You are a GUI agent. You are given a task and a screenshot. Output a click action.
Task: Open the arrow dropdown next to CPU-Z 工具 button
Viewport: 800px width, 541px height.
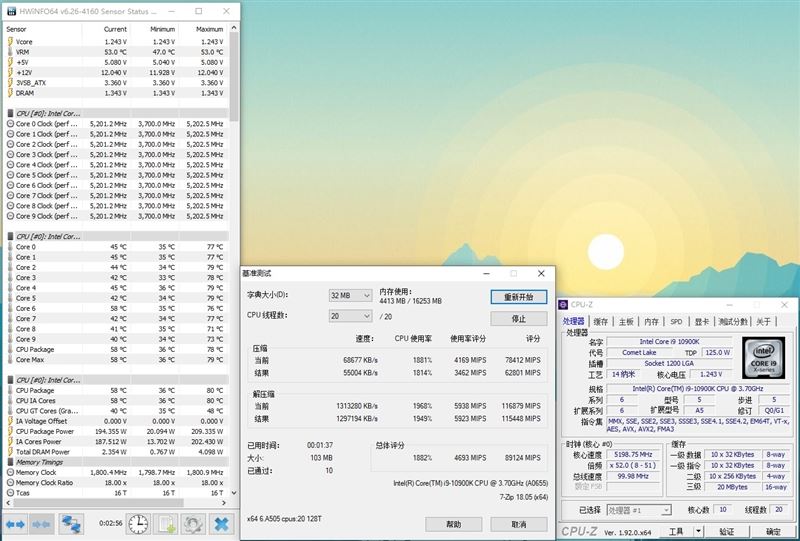point(699,532)
